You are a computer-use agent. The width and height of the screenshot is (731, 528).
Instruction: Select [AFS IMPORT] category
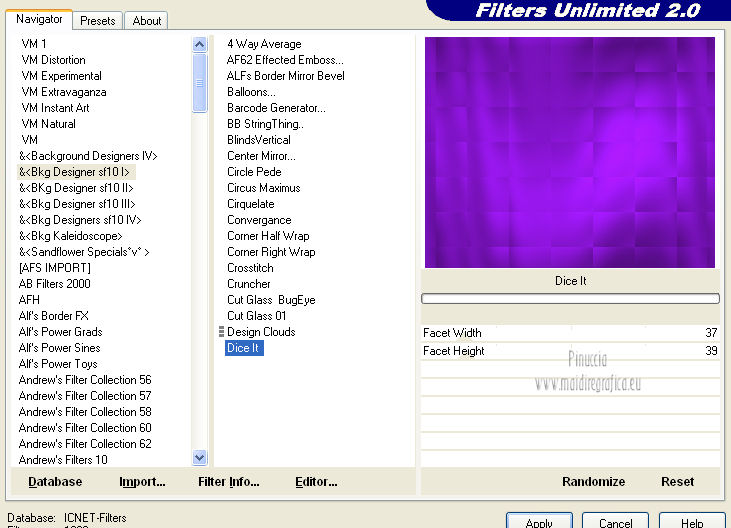tap(55, 268)
